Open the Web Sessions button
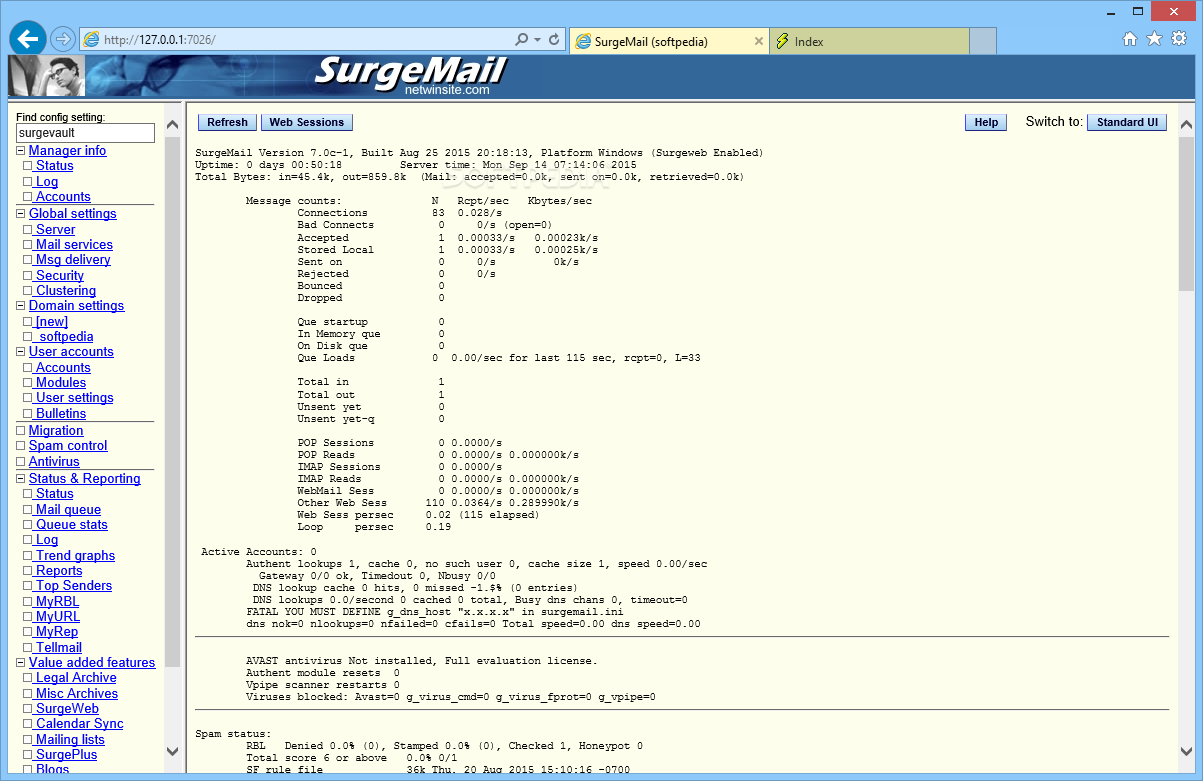1203x781 pixels. click(x=307, y=122)
